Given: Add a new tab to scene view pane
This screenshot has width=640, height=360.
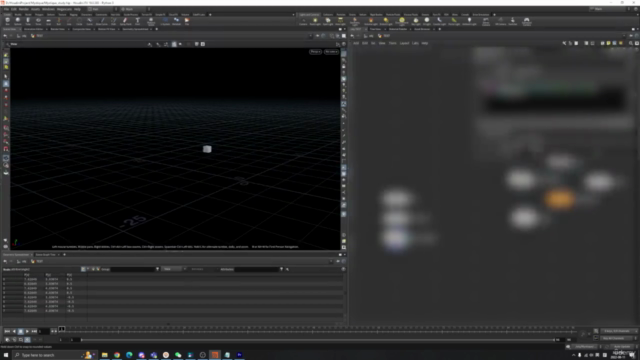Looking at the screenshot, I should click(156, 29).
